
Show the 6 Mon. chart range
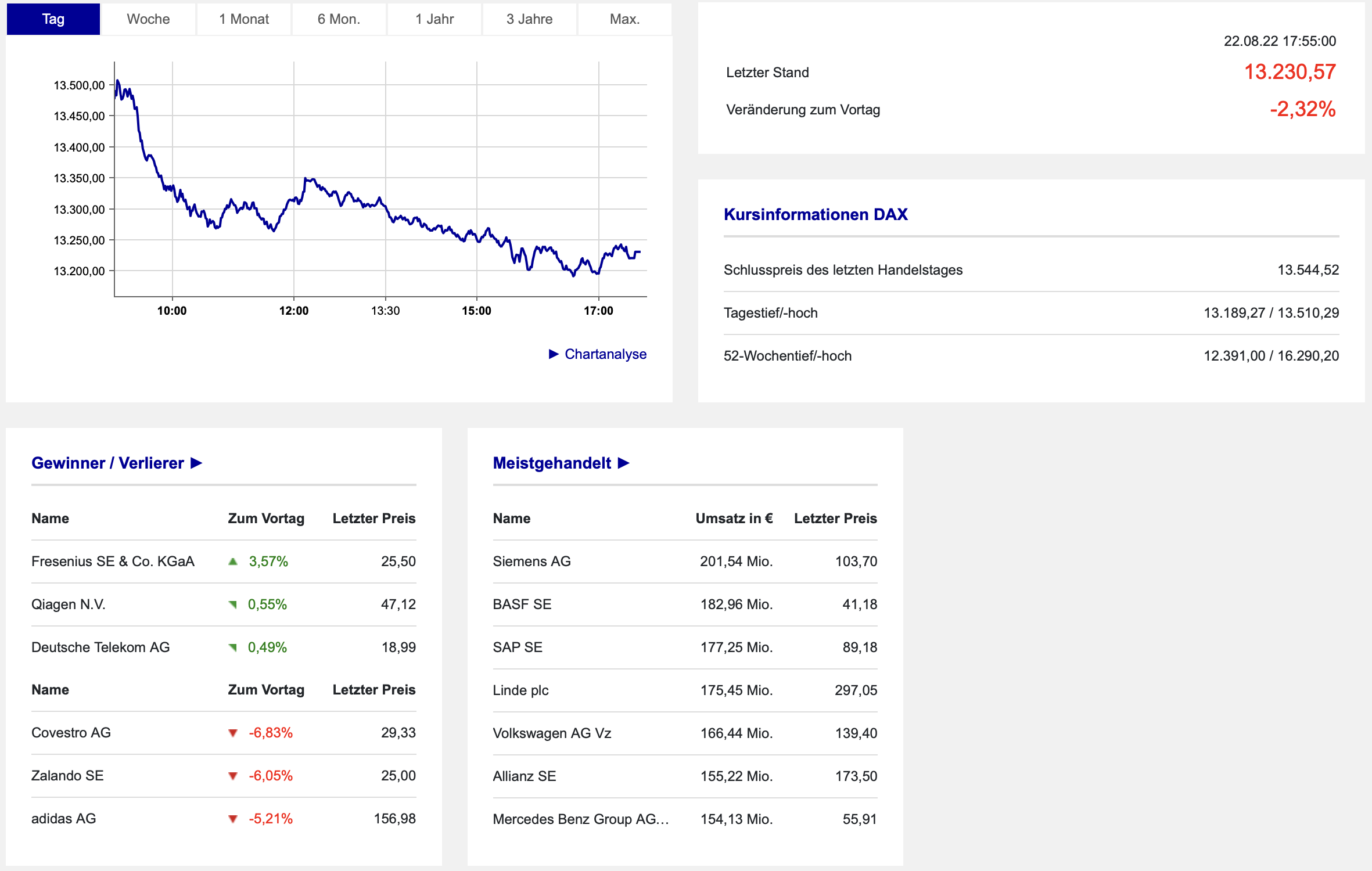pos(339,19)
